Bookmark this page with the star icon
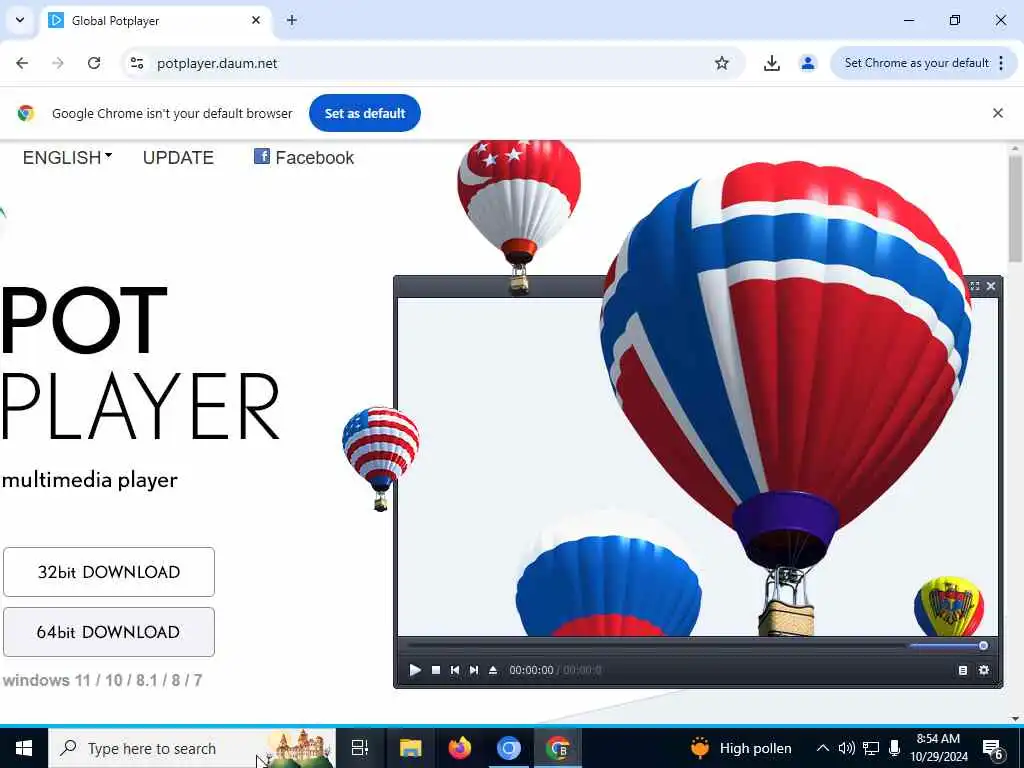The height and width of the screenshot is (768, 1024). [722, 63]
